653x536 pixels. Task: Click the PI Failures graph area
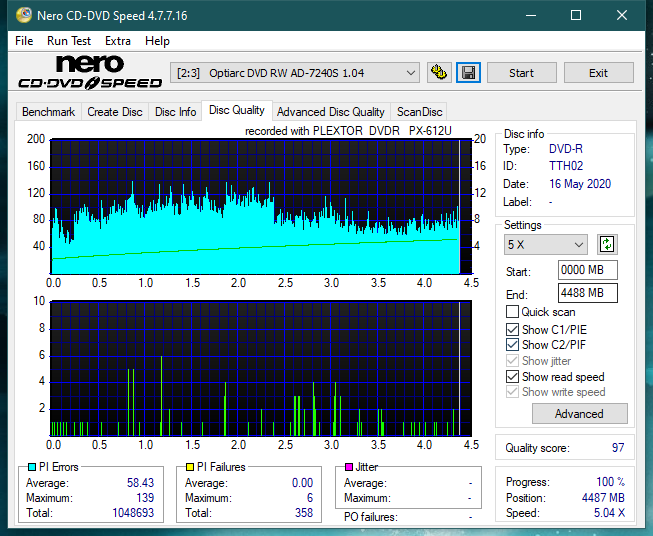[x=261, y=368]
